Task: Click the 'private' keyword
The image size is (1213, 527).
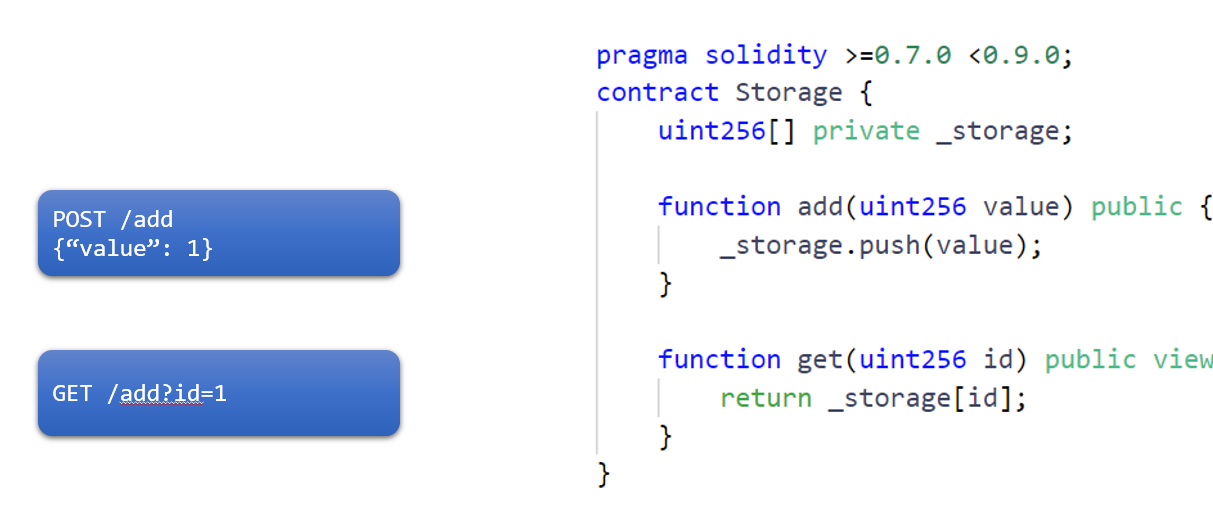Action: pyautogui.click(x=866, y=131)
